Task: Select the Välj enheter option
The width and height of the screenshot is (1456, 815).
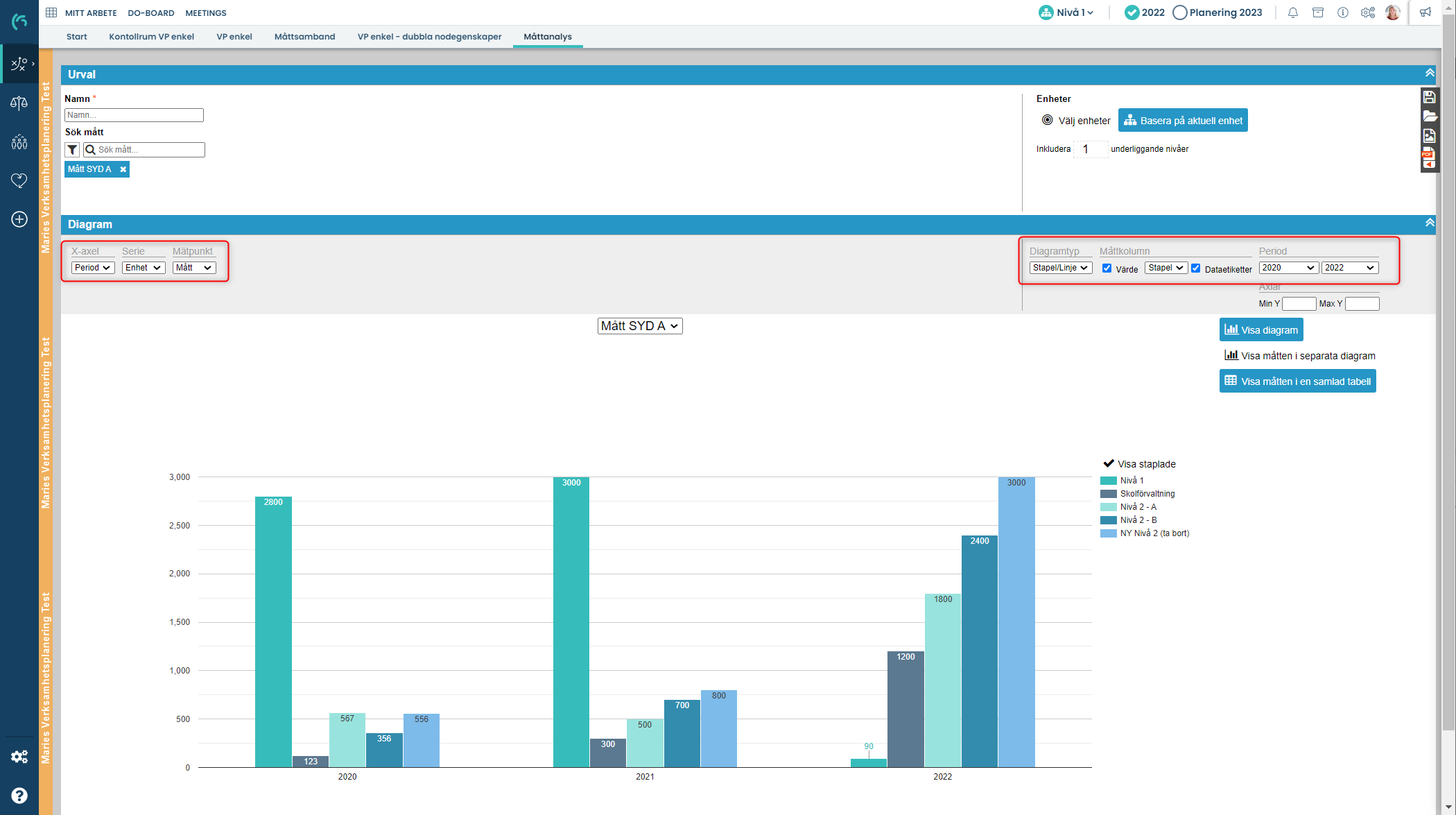Action: [1047, 120]
